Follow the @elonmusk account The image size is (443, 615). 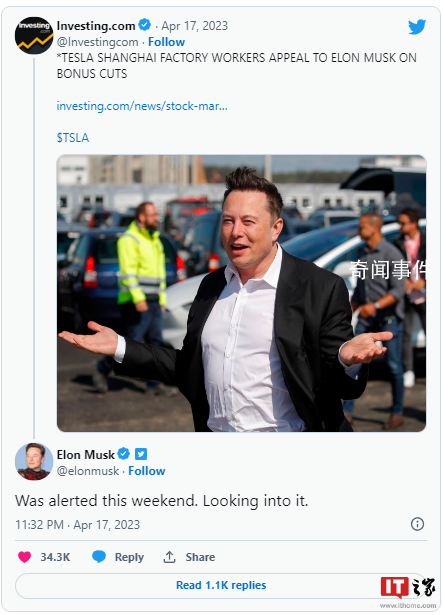tap(147, 471)
